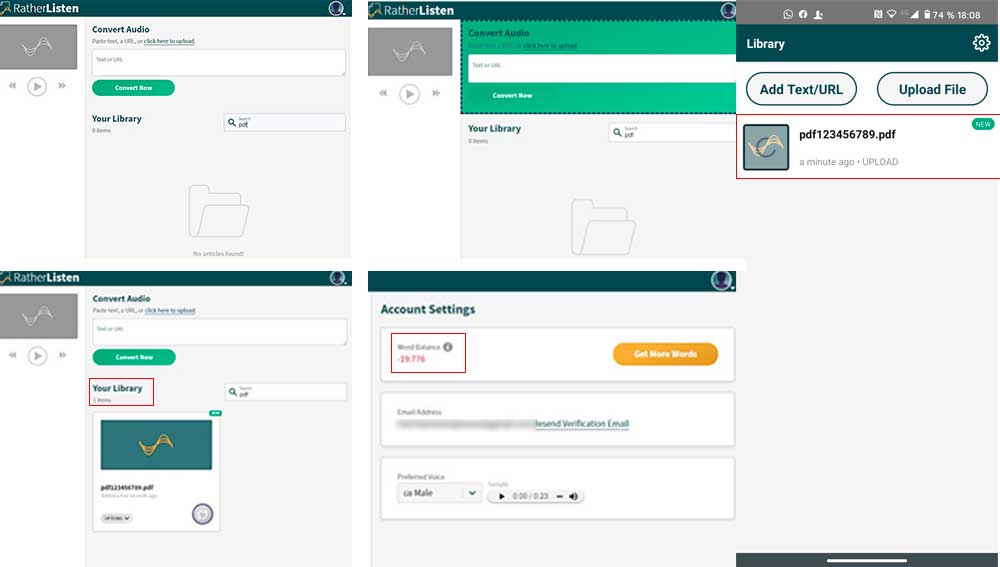Tap the Facebook notification icon in phone status bar

point(803,14)
